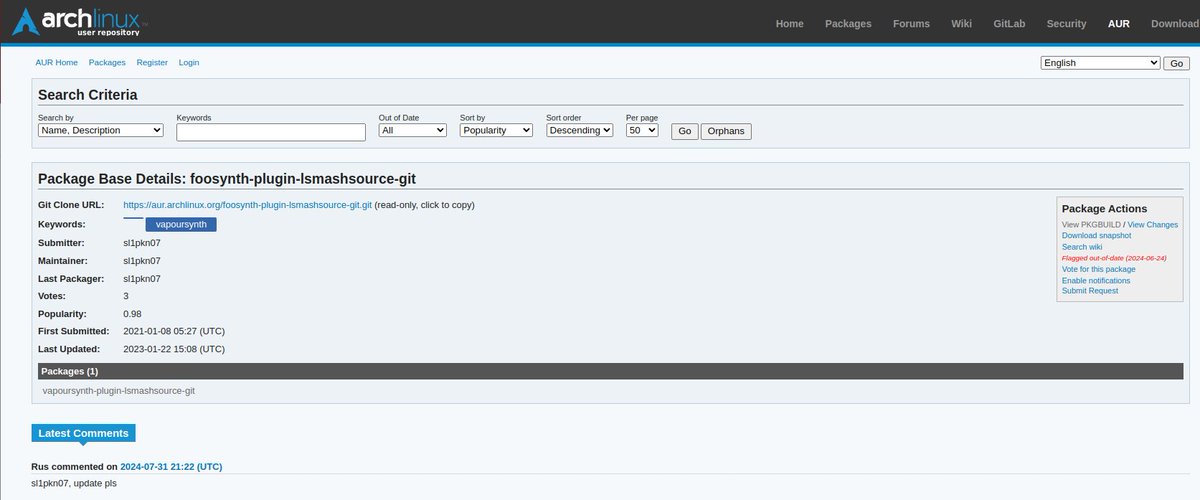
Task: Click the Orphans button
Action: pos(726,131)
